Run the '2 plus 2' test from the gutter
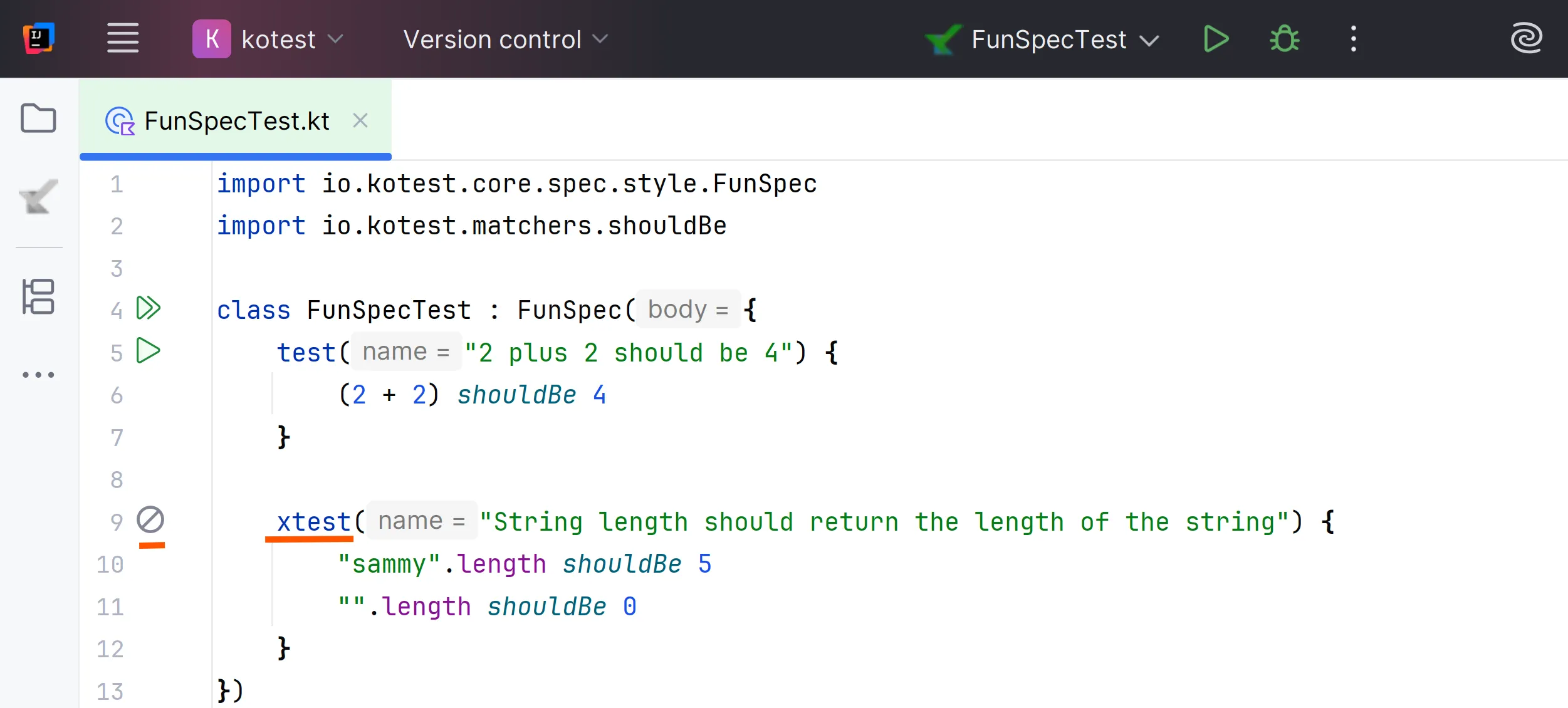Image resolution: width=1568 pixels, height=708 pixels. point(149,350)
